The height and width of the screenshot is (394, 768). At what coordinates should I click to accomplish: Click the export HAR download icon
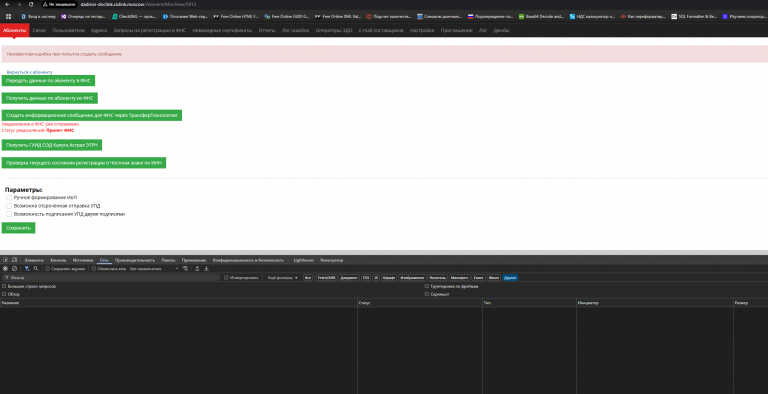click(x=206, y=269)
